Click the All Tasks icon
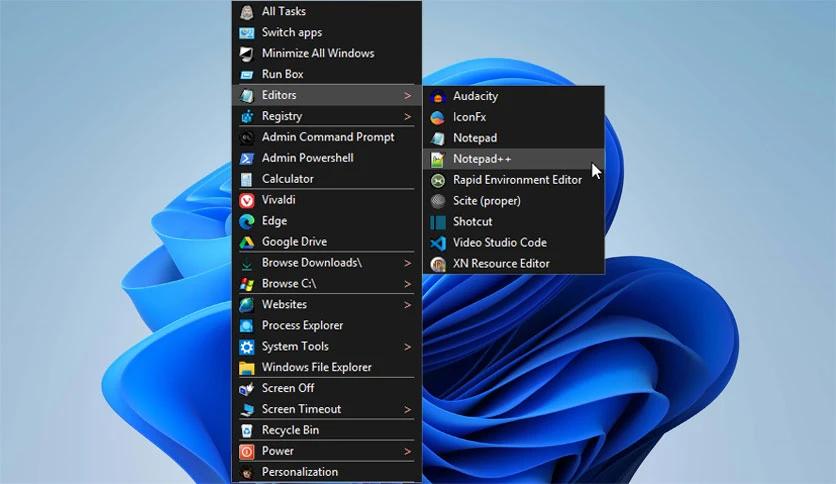Viewport: 836px width, 484px height. (246, 12)
